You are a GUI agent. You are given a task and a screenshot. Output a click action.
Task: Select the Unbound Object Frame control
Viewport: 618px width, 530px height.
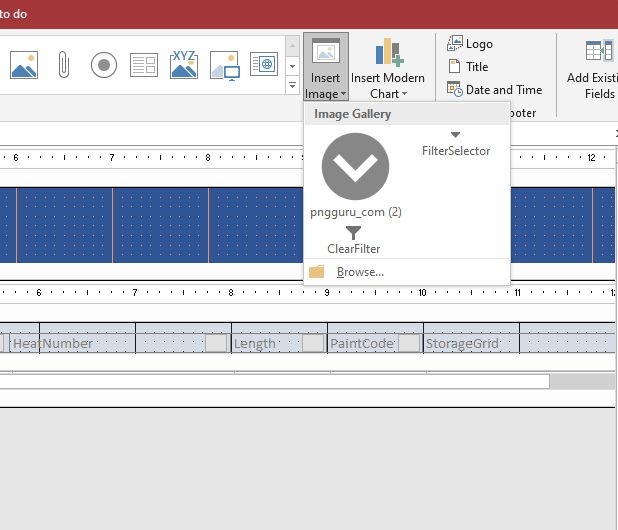[184, 65]
